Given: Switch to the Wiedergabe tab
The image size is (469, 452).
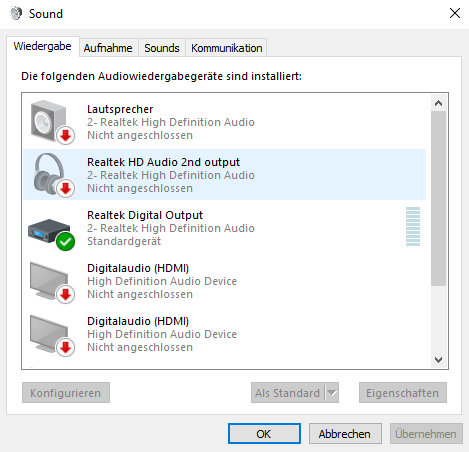Looking at the screenshot, I should pyautogui.click(x=42, y=46).
